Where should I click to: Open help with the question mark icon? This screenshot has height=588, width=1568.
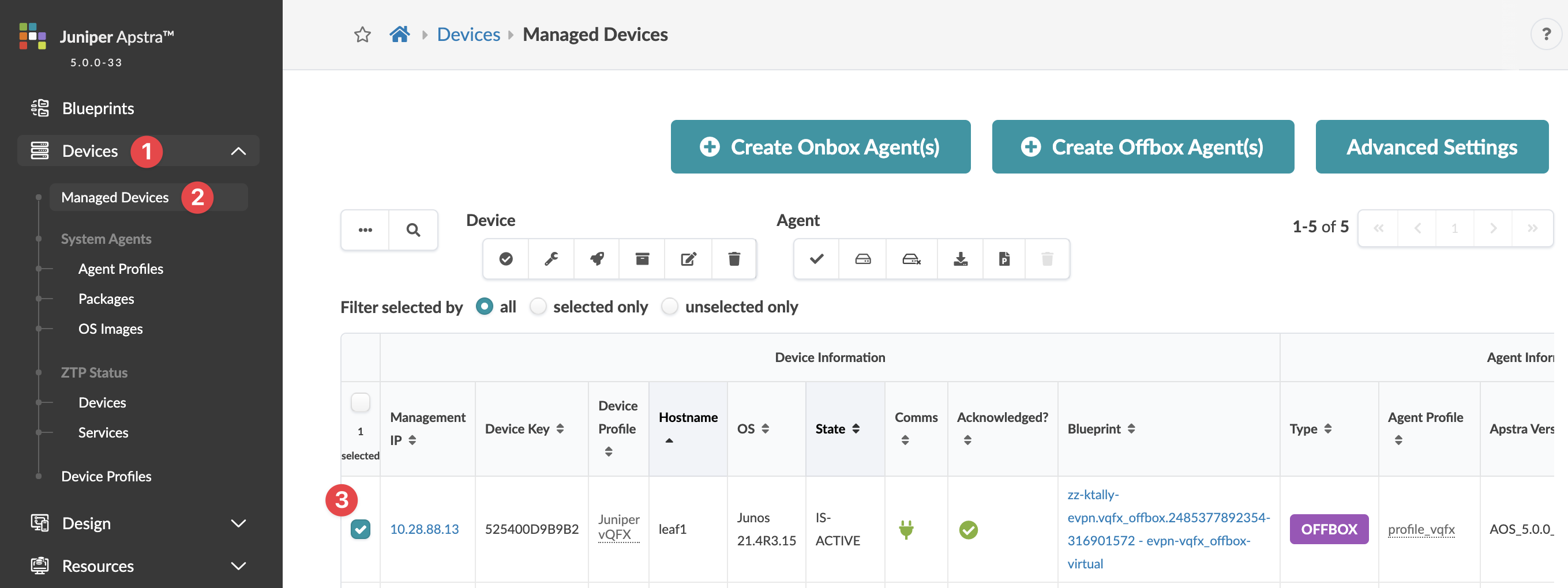tap(1546, 34)
